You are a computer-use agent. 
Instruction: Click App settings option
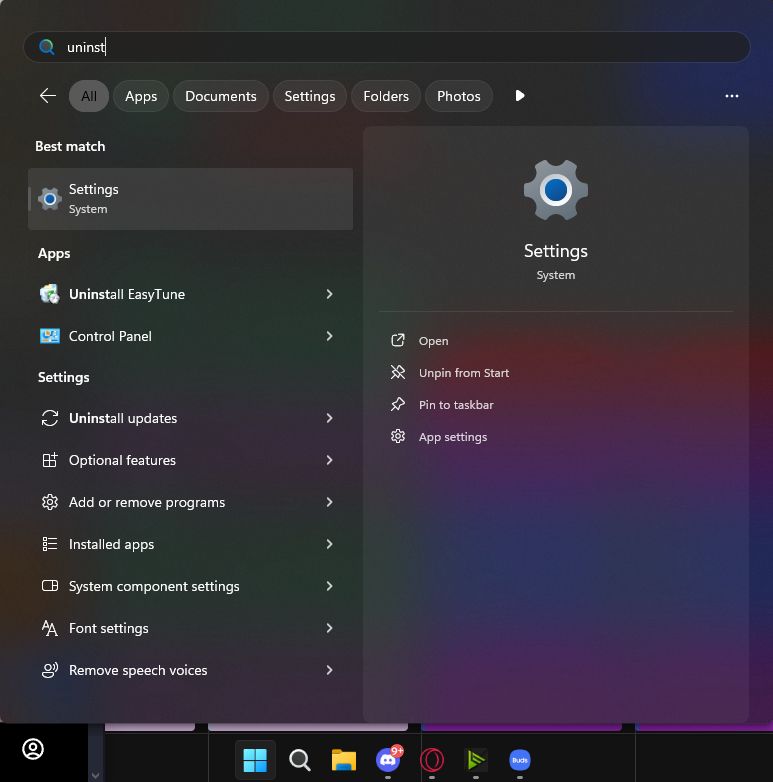point(453,437)
